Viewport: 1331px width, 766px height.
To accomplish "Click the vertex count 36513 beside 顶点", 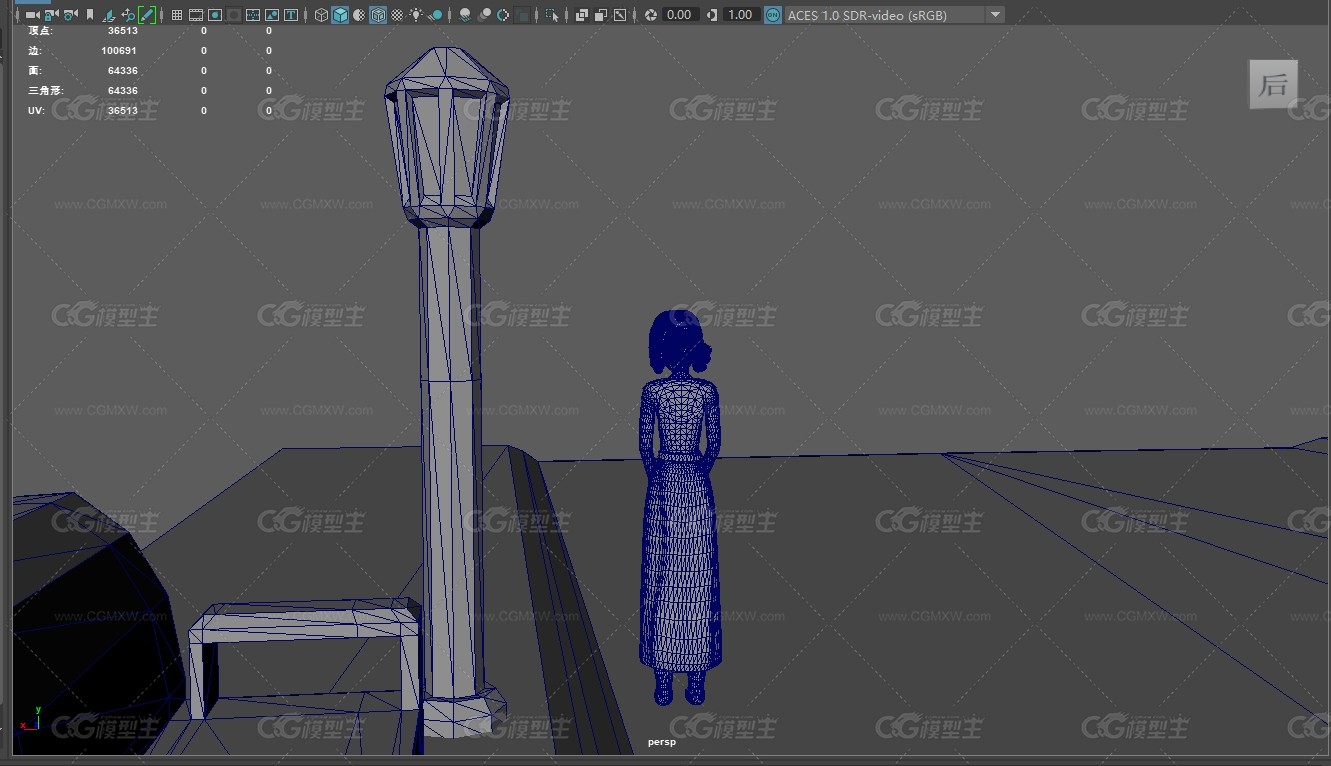I will tap(122, 31).
